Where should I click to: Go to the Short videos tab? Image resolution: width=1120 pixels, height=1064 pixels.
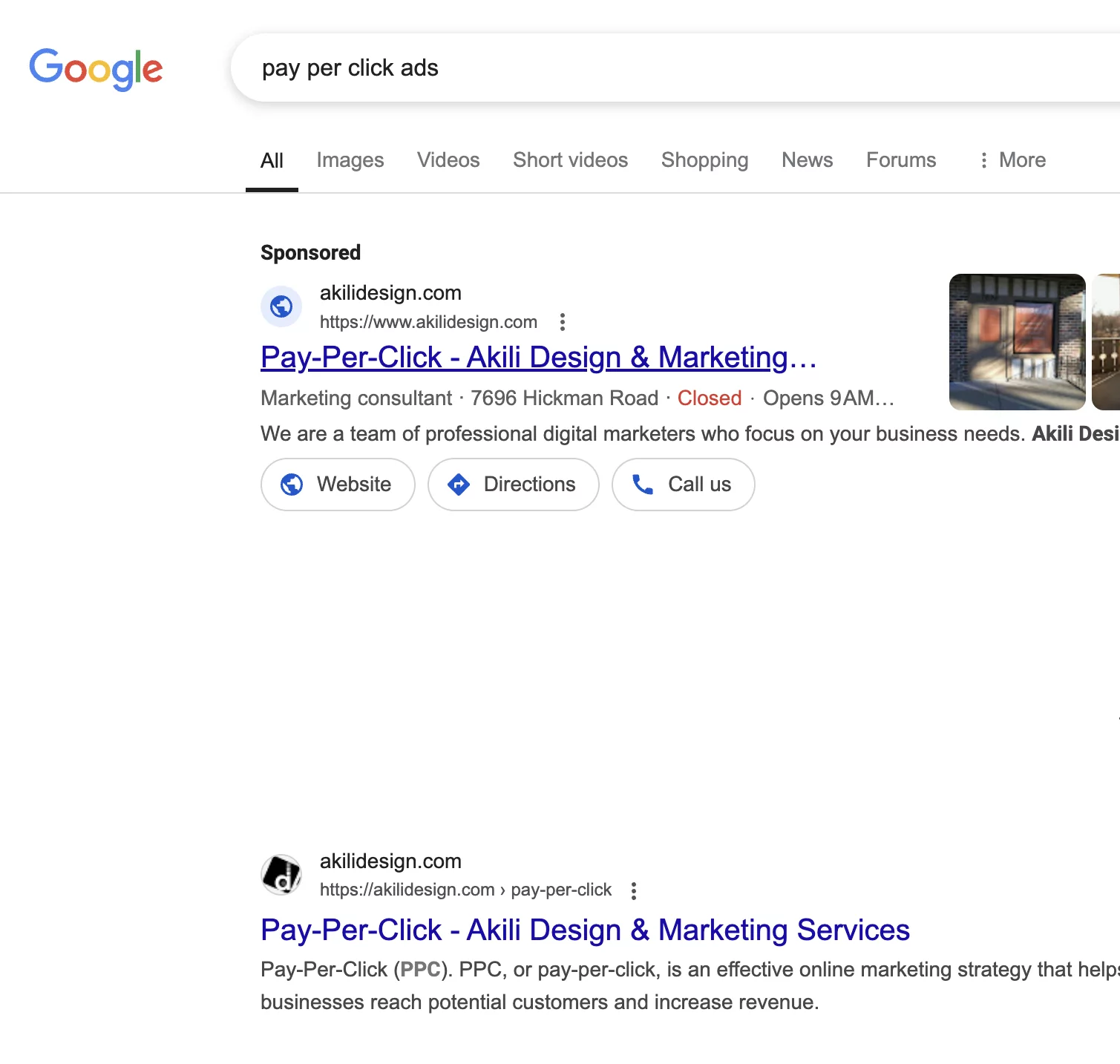point(570,160)
